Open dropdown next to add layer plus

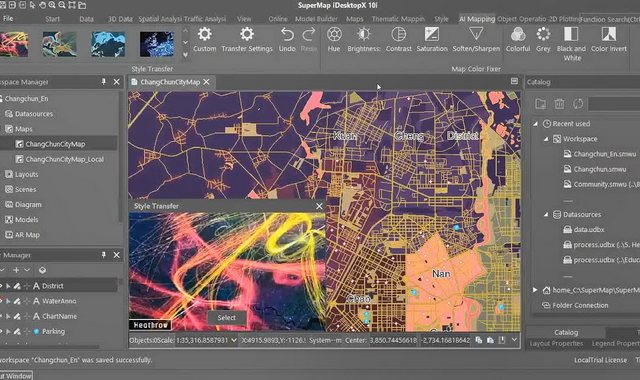coord(27,270)
